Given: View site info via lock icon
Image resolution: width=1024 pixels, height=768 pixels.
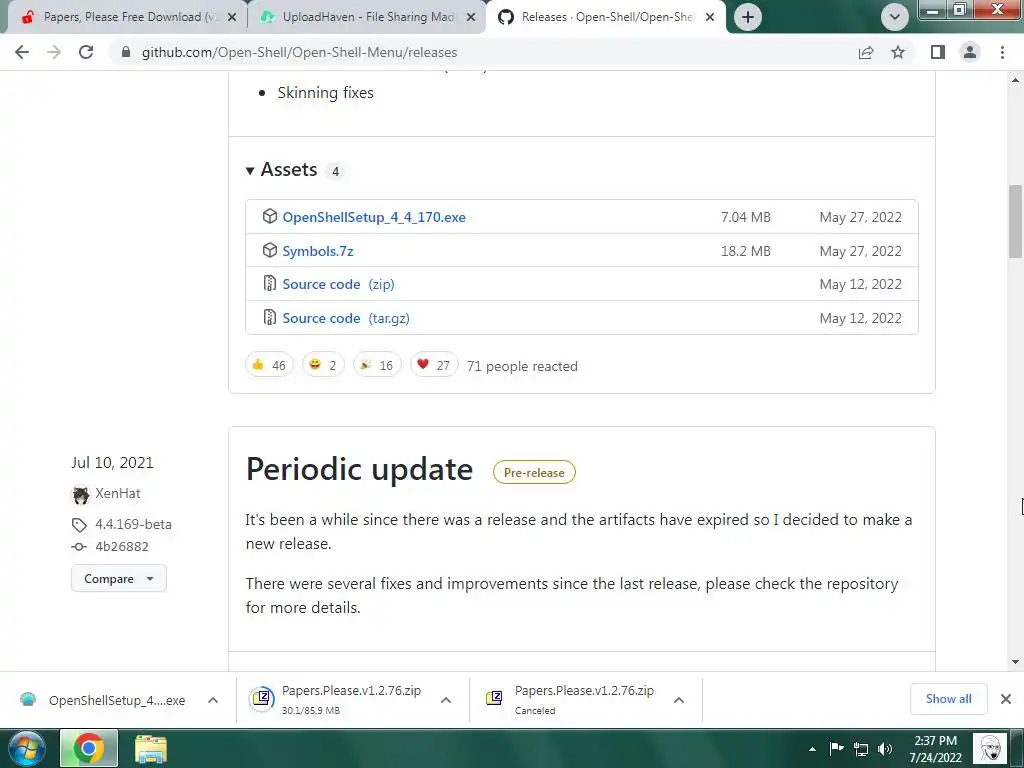Looking at the screenshot, I should [126, 52].
